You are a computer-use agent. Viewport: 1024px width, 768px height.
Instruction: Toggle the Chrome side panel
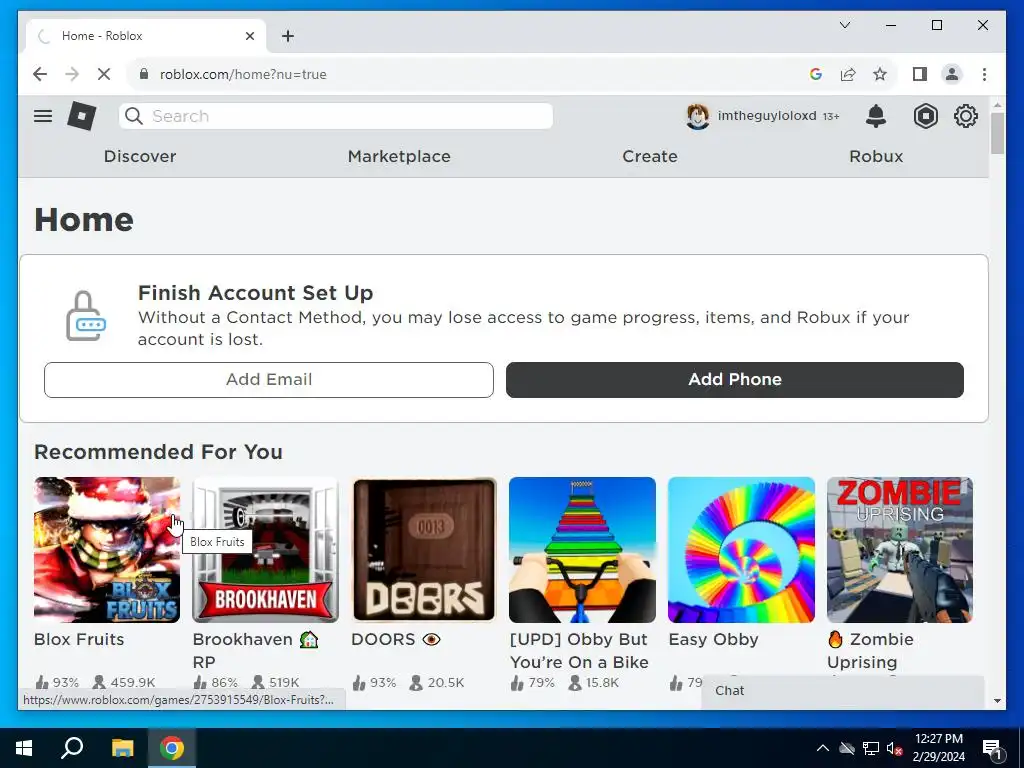click(920, 74)
